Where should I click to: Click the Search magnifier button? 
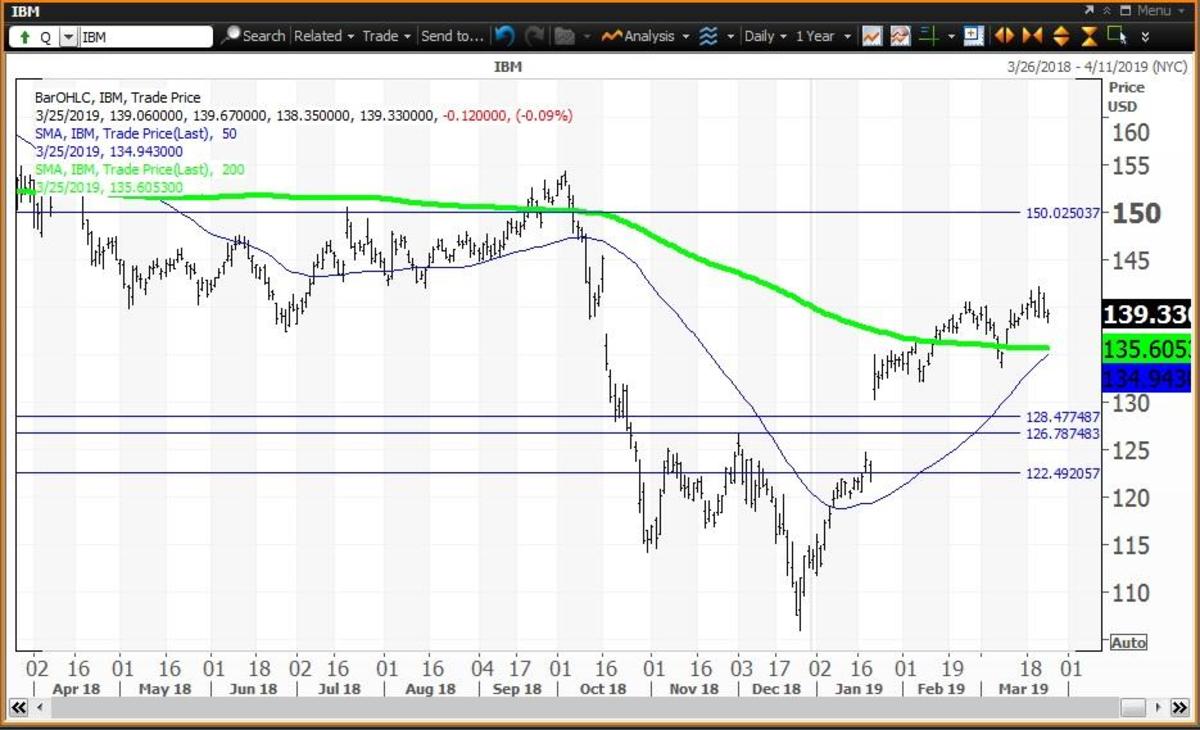click(x=253, y=36)
